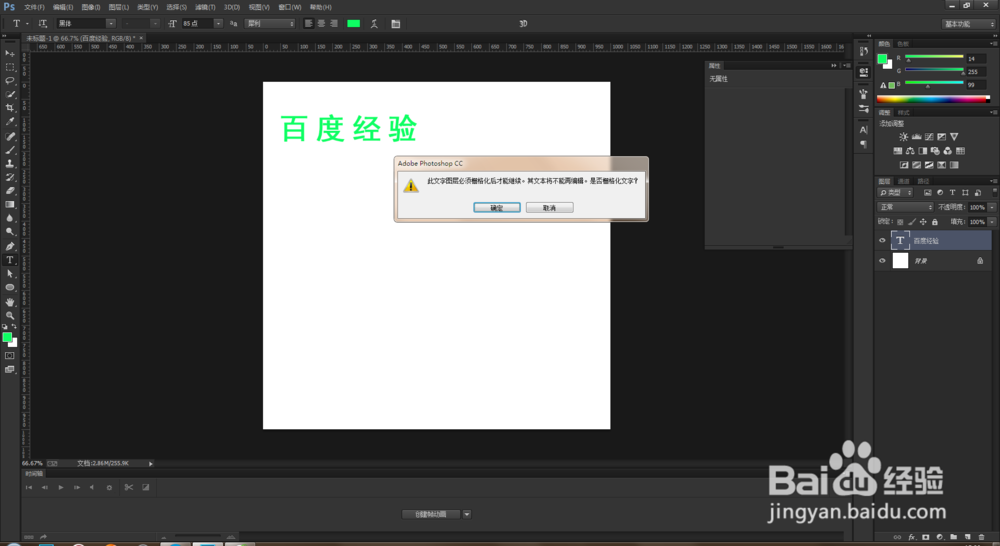Open the workspace switcher 基本功能 dropdown

969,24
